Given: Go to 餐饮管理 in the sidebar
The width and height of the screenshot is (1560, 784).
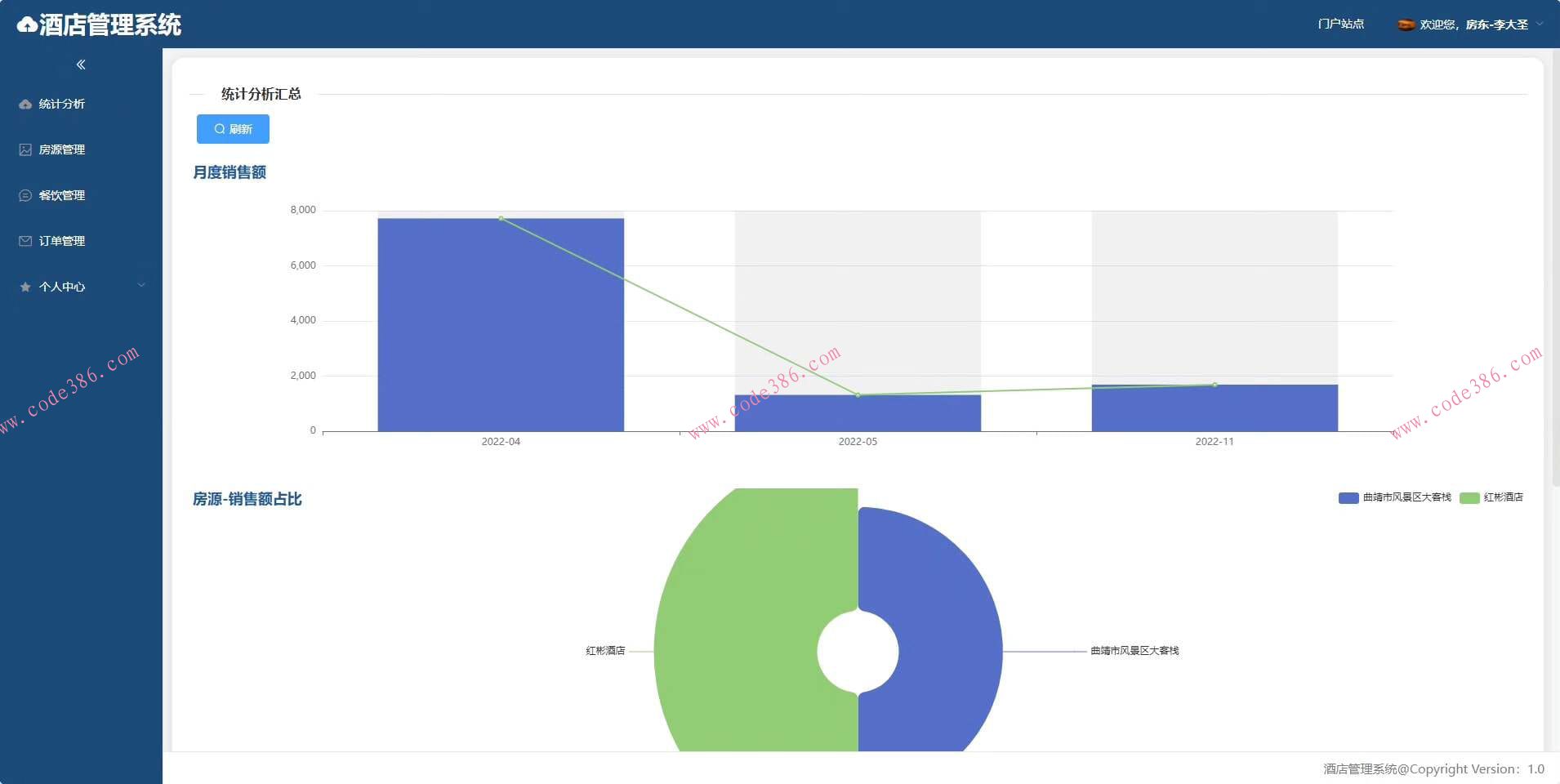Looking at the screenshot, I should point(81,195).
